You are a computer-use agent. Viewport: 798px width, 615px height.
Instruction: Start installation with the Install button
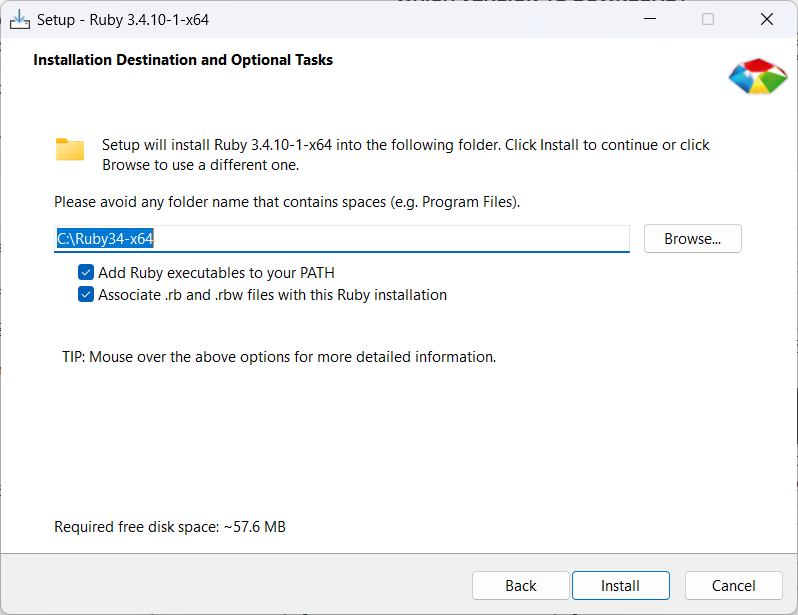coord(620,585)
